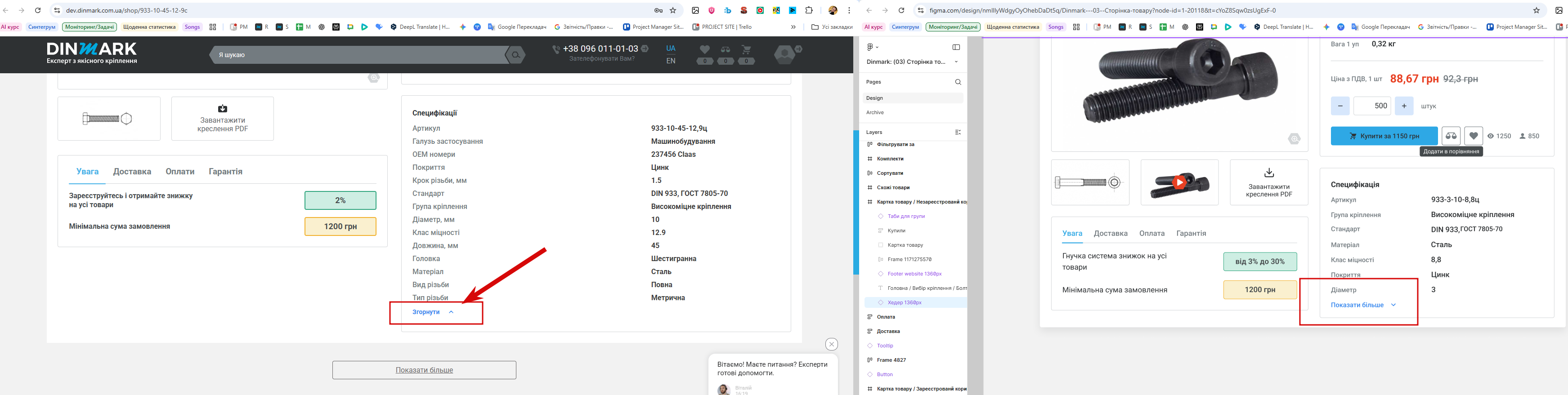Viewport: 1568px width, 395px height.
Task: Open the Dinmark comparison scales icon
Action: click(725, 49)
